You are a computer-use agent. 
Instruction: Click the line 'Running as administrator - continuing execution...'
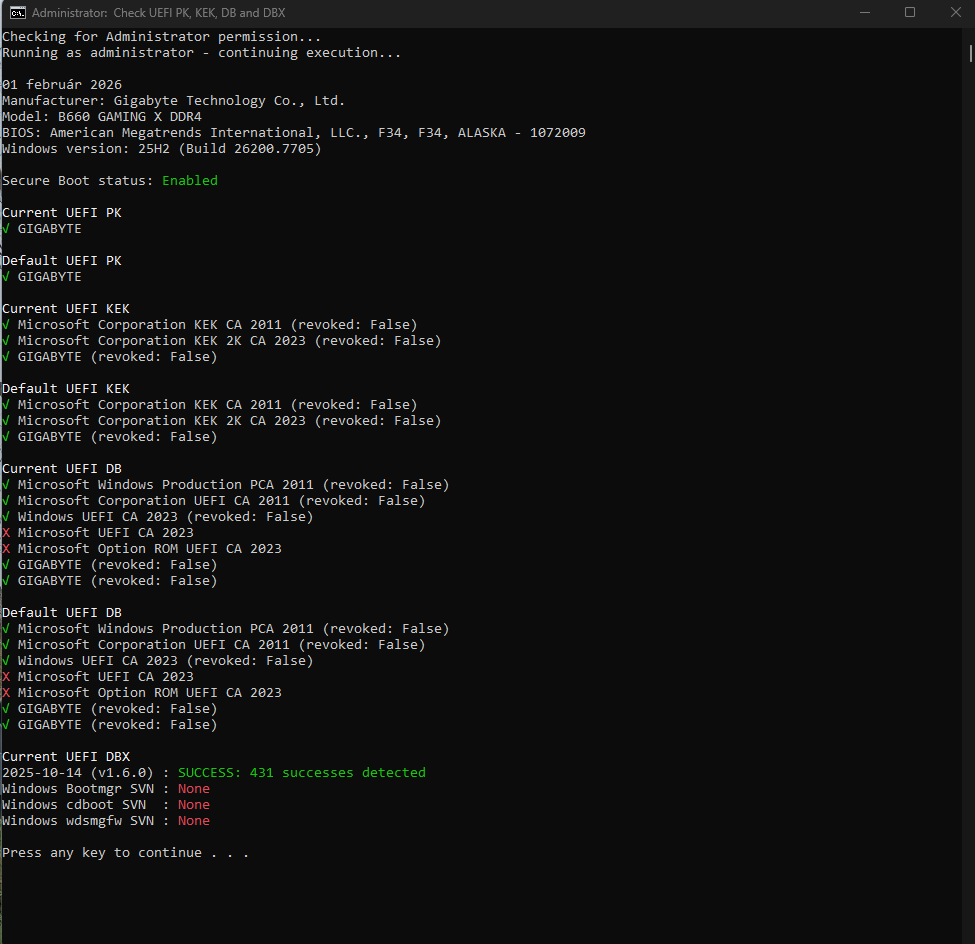click(x=201, y=53)
